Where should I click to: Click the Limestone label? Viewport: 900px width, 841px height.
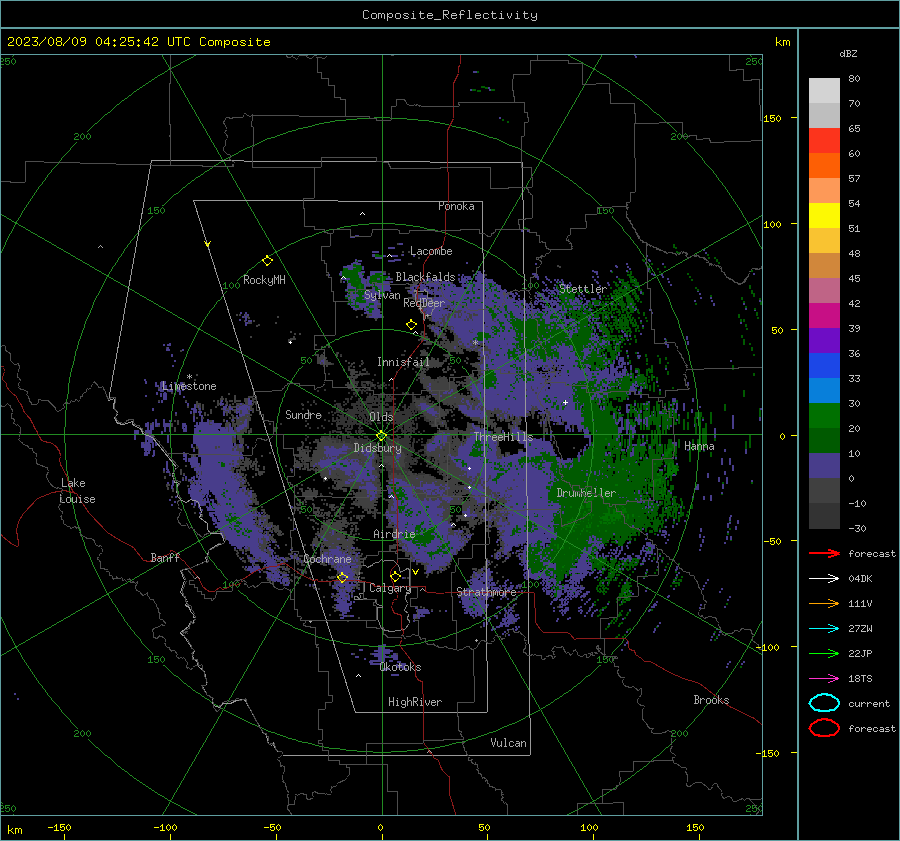[189, 386]
